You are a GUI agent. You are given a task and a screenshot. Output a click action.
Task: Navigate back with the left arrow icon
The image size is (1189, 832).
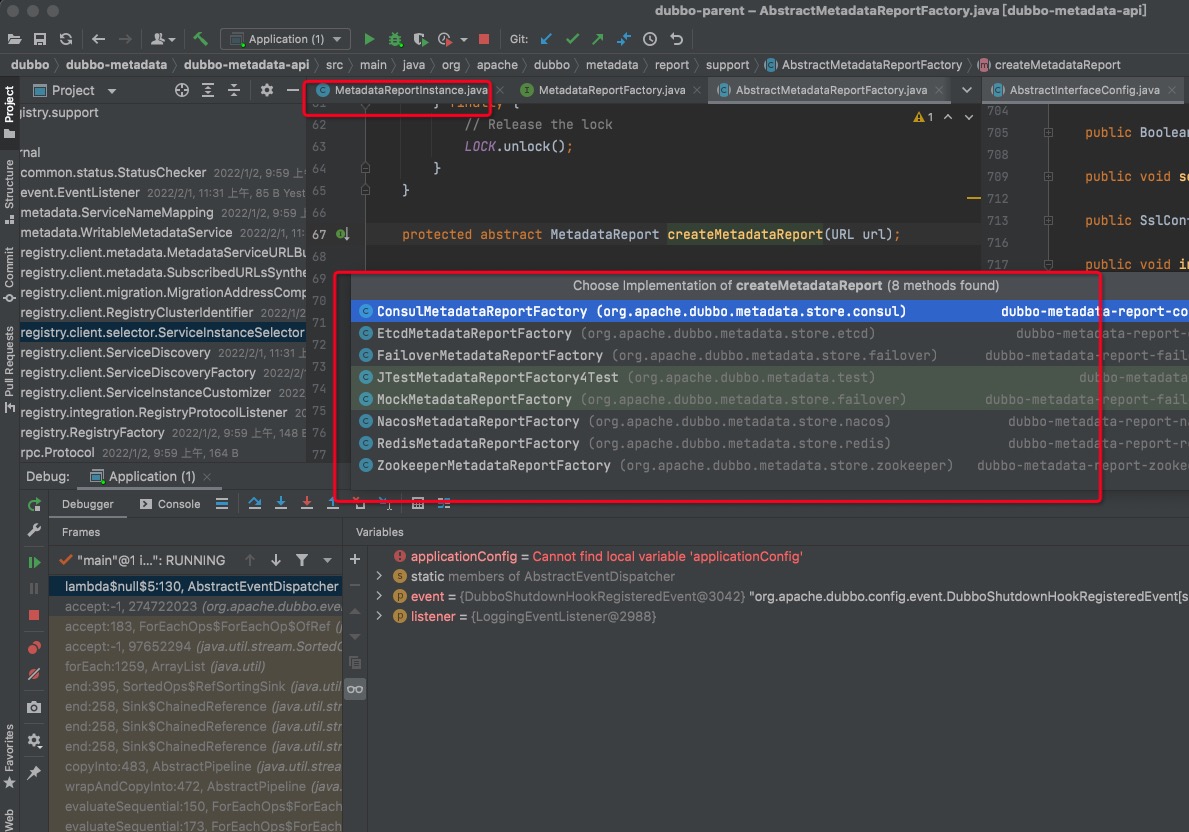99,39
